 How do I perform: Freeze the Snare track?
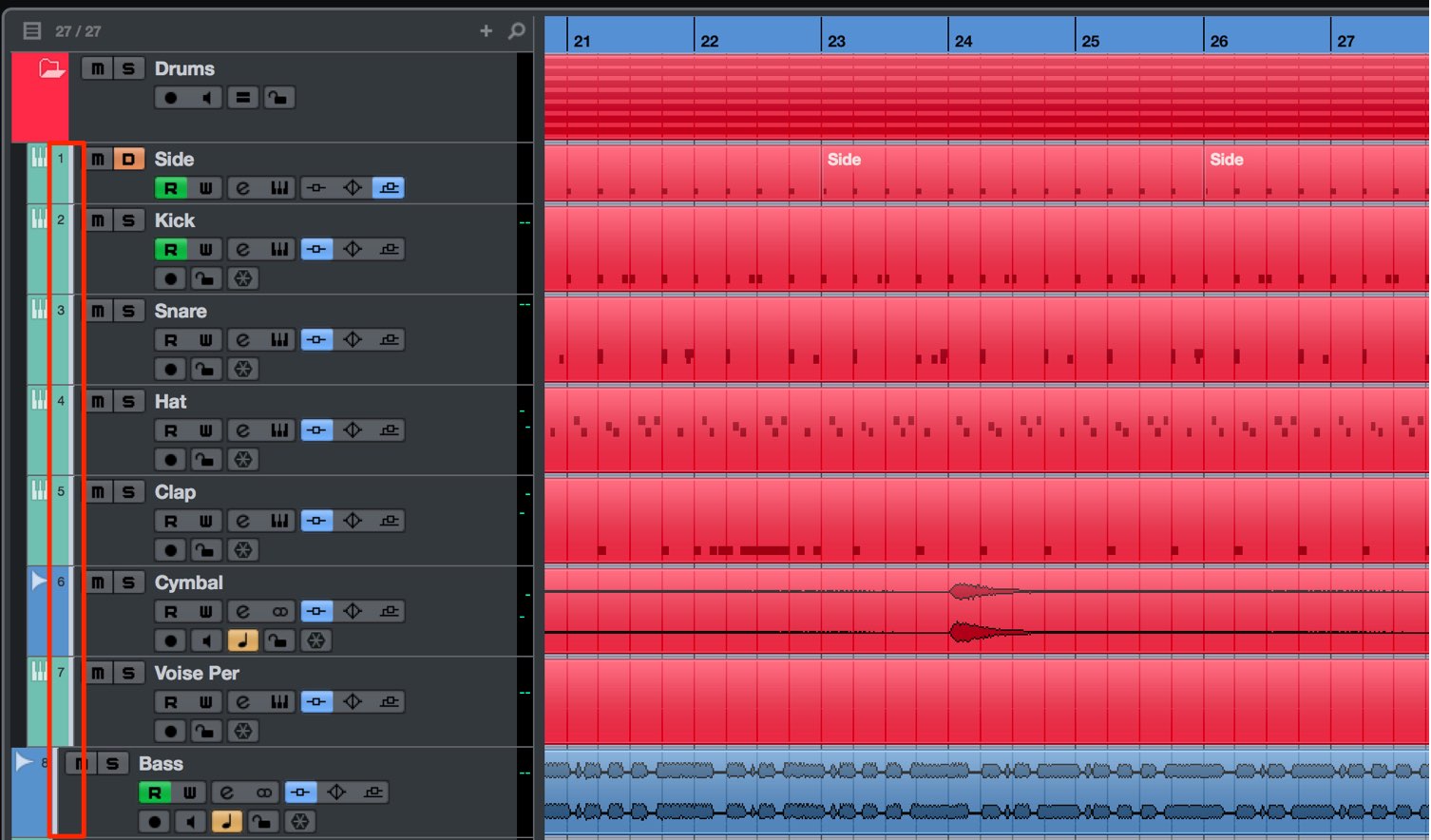[x=243, y=370]
